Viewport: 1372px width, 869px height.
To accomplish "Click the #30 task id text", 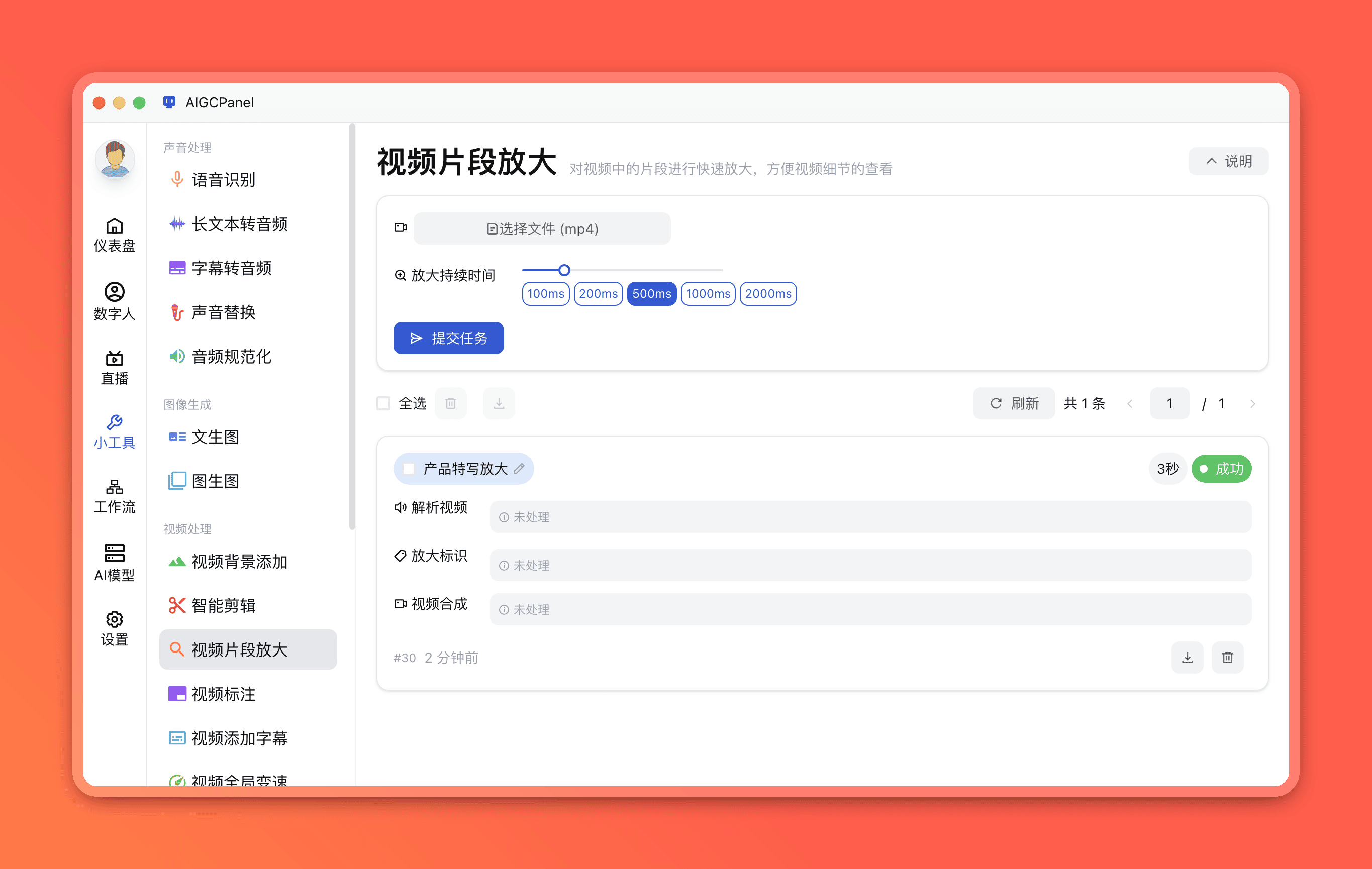I will (x=405, y=658).
